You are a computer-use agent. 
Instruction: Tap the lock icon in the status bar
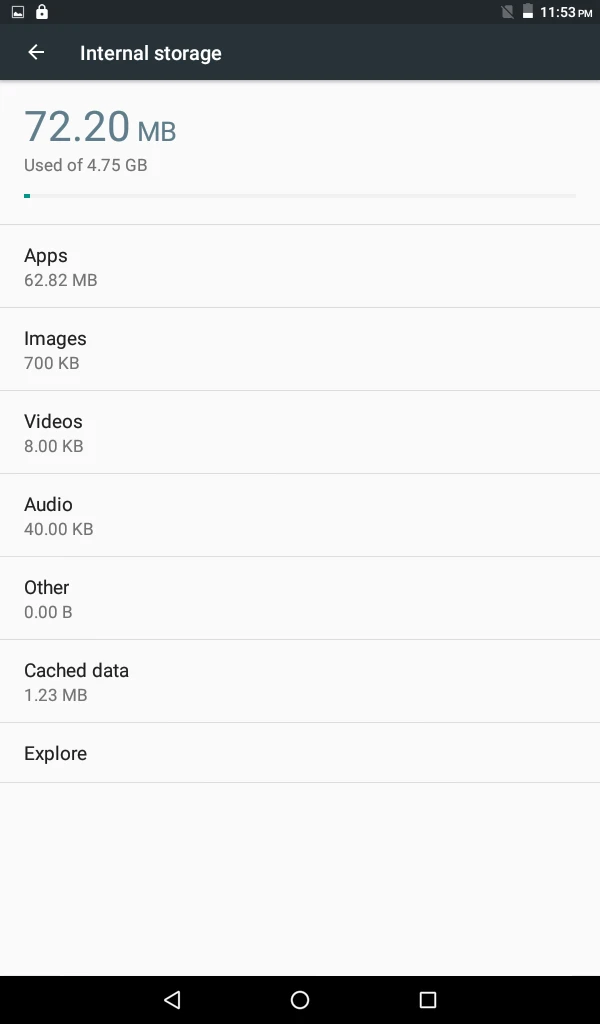click(x=40, y=12)
